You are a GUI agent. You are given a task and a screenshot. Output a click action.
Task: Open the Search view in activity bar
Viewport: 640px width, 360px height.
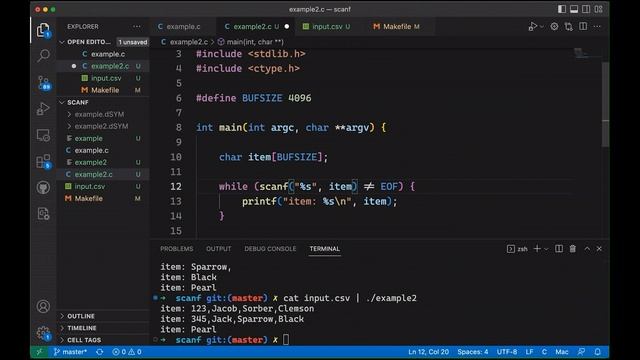click(43, 56)
